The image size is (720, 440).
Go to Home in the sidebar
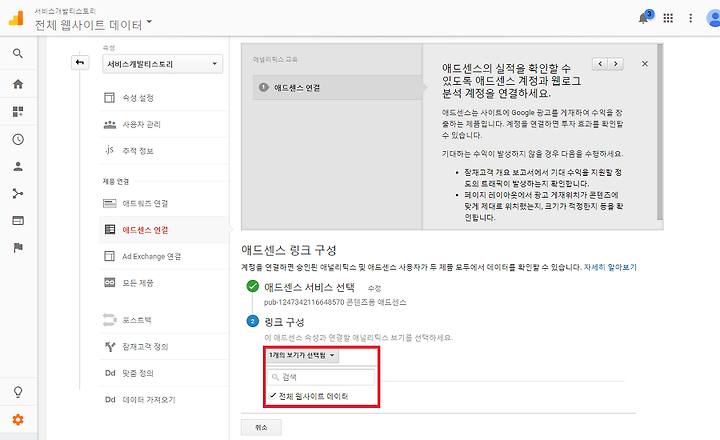pos(18,84)
